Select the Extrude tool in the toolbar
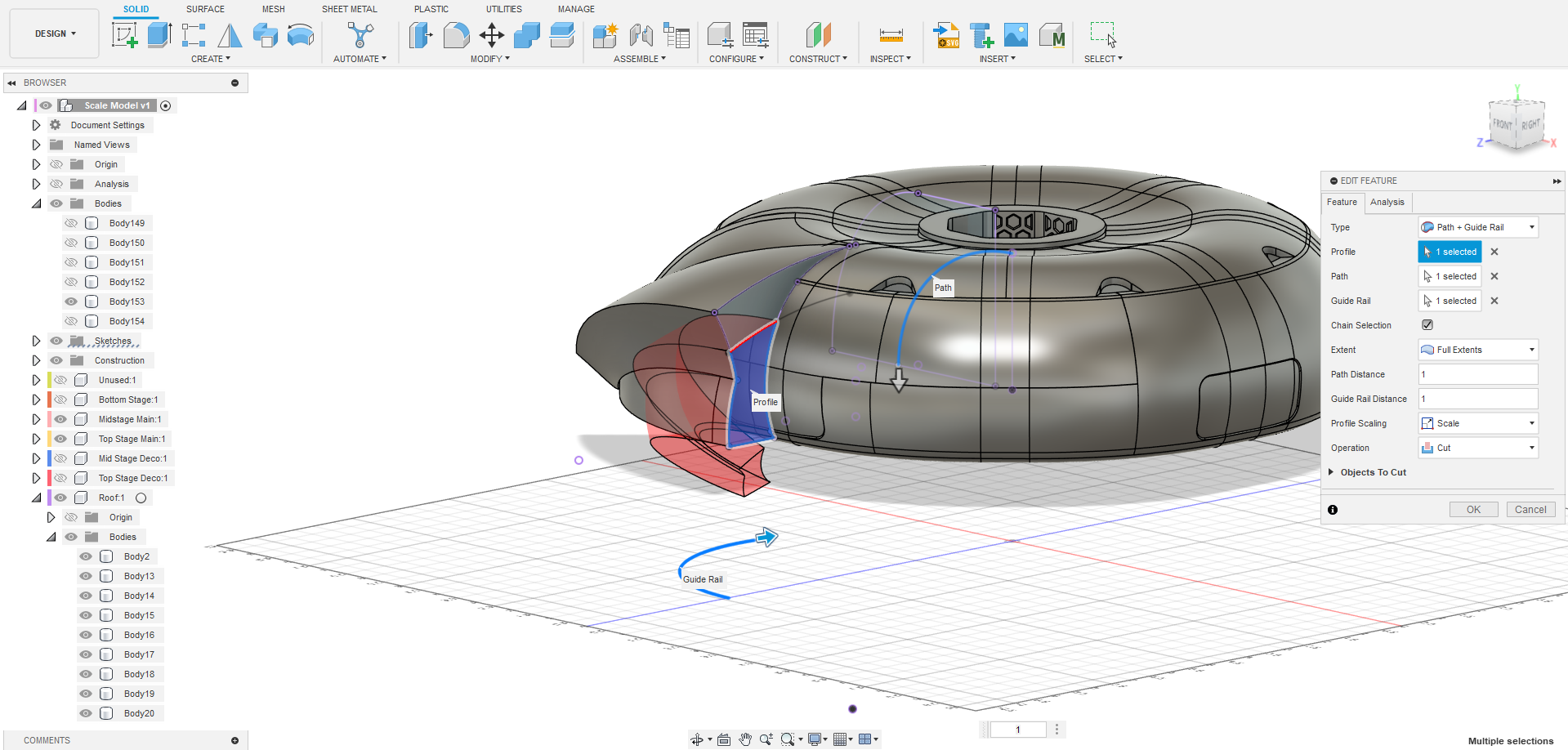This screenshot has width=1568, height=750. 159,35
